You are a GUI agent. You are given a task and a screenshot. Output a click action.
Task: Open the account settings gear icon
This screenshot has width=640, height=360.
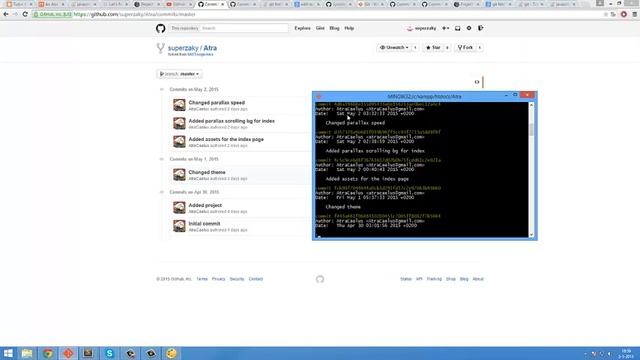pyautogui.click(x=469, y=28)
